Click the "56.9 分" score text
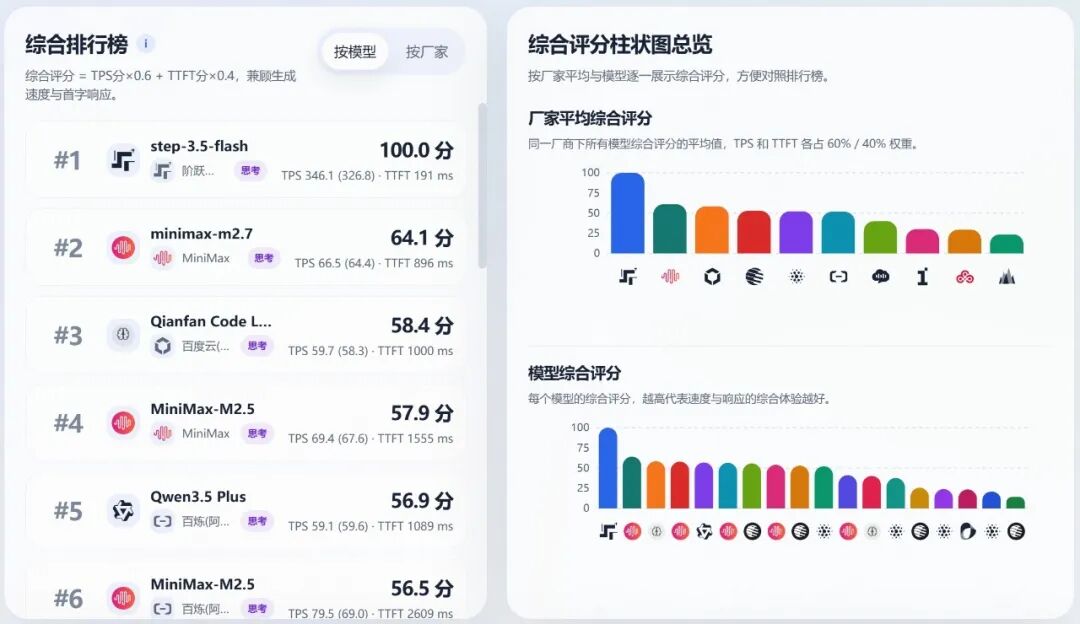1080x624 pixels. (x=422, y=501)
